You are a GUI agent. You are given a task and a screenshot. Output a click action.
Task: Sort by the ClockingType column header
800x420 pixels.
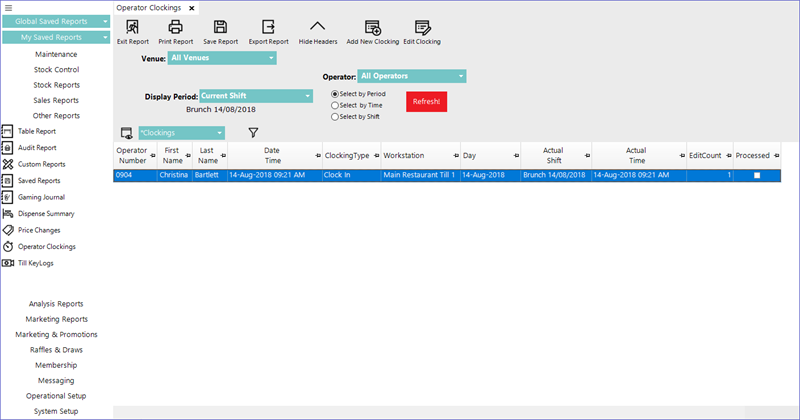(x=349, y=155)
